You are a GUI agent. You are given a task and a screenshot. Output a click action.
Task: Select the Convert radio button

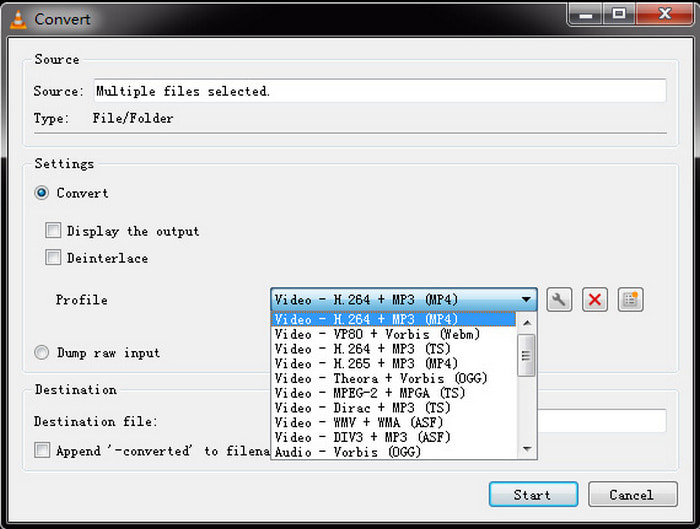point(42,193)
